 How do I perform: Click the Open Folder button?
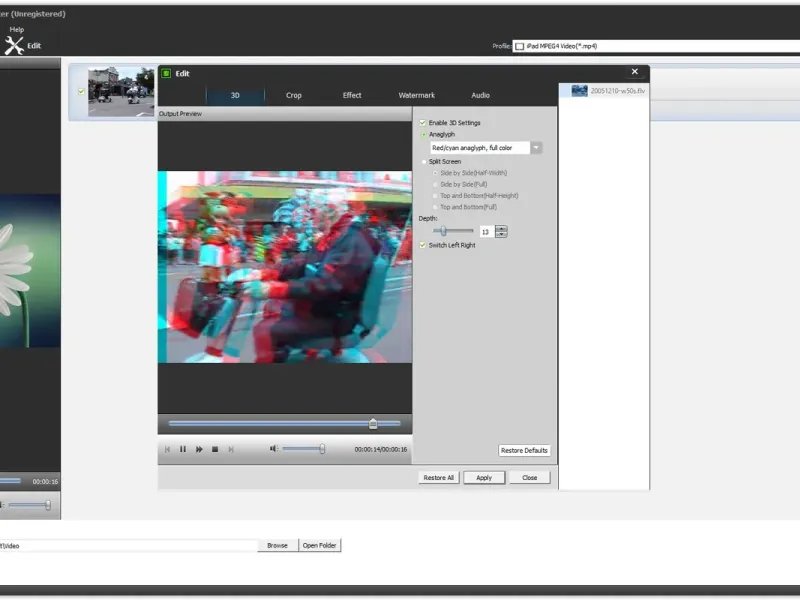(x=319, y=546)
